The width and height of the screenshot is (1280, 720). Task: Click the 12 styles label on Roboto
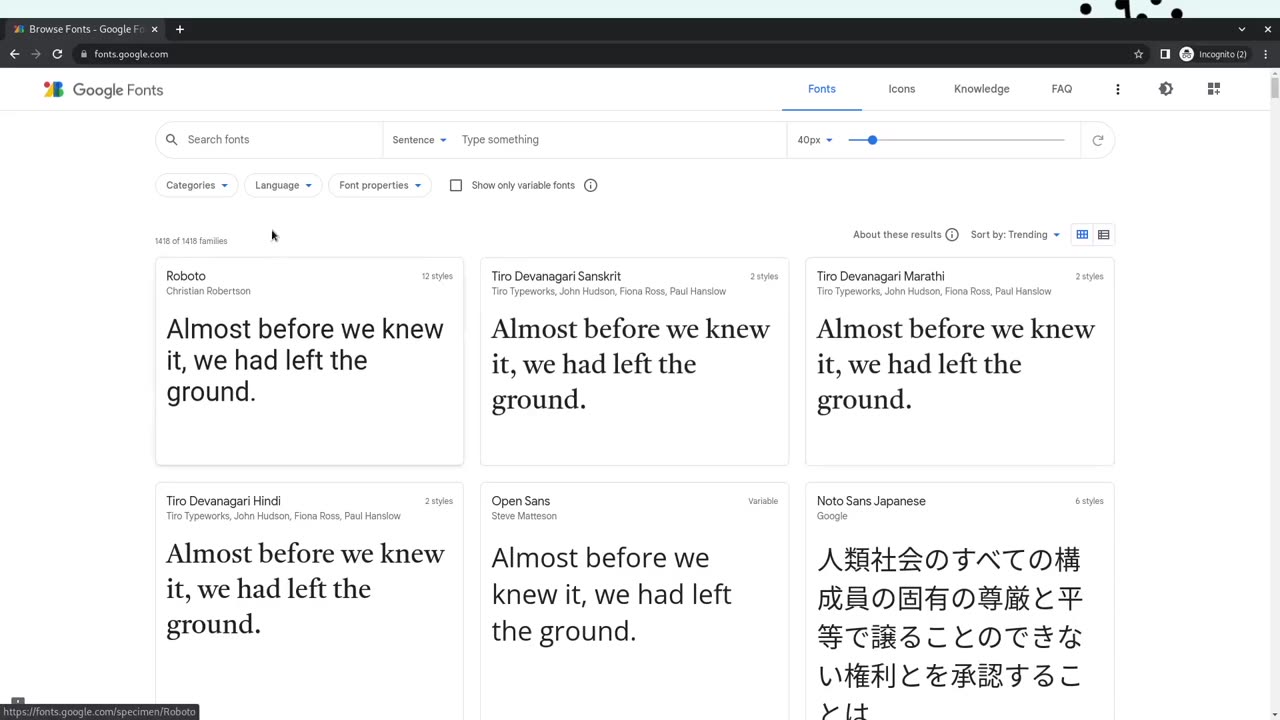(437, 276)
